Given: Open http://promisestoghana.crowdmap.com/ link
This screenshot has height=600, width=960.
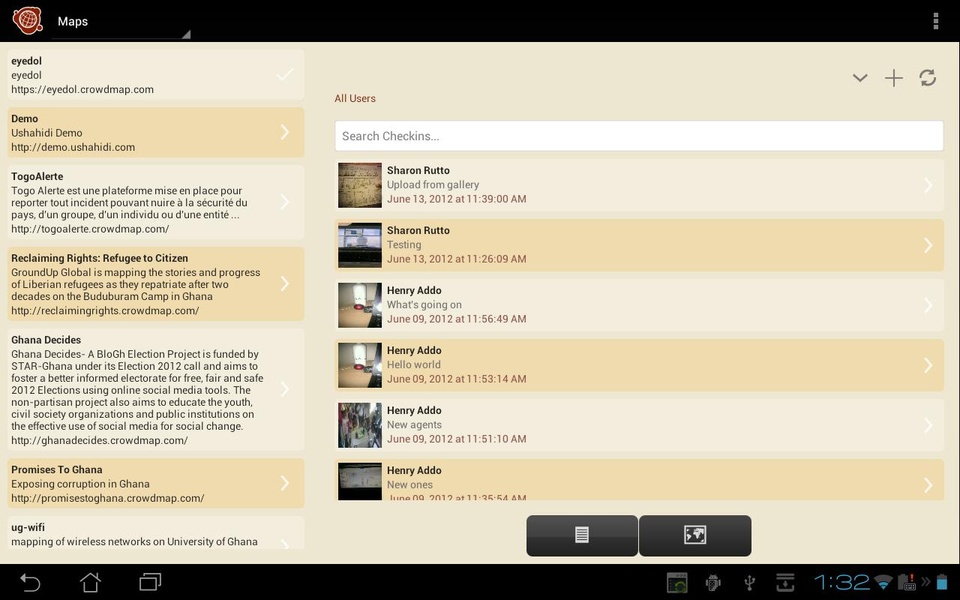Looking at the screenshot, I should point(108,498).
